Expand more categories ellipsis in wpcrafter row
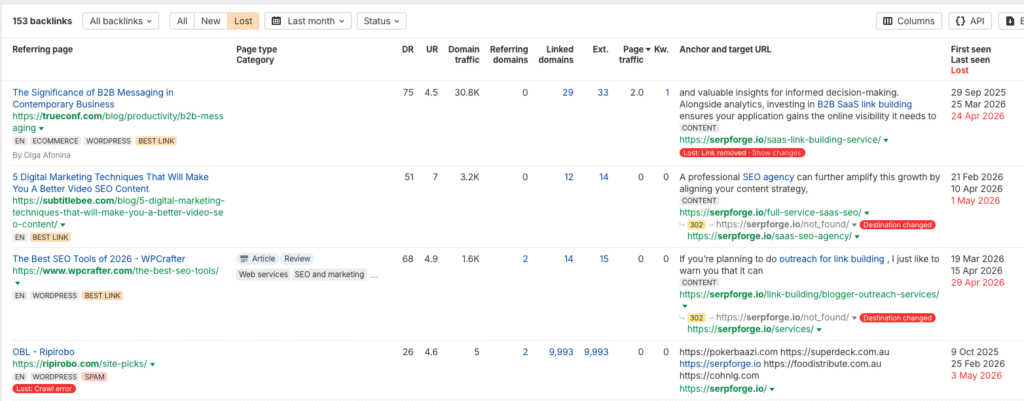1024x401 pixels. [x=374, y=276]
